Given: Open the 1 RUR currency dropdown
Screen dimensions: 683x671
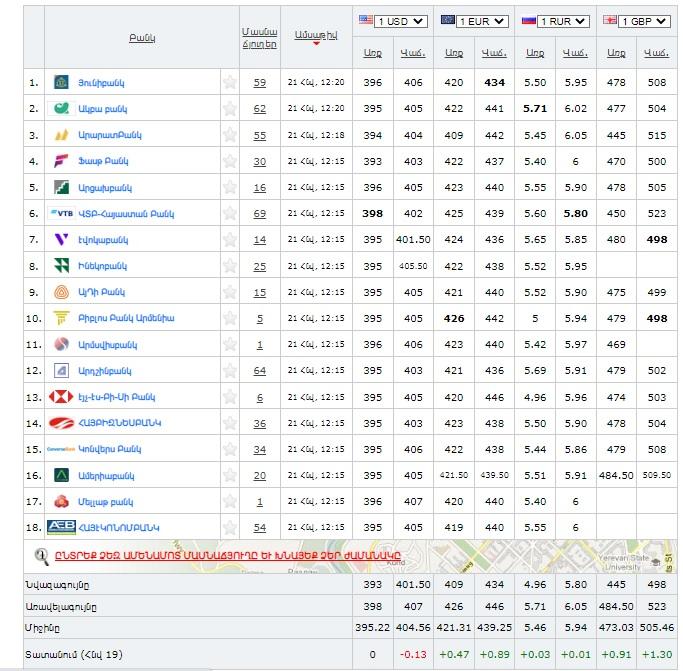Looking at the screenshot, I should click(x=558, y=20).
